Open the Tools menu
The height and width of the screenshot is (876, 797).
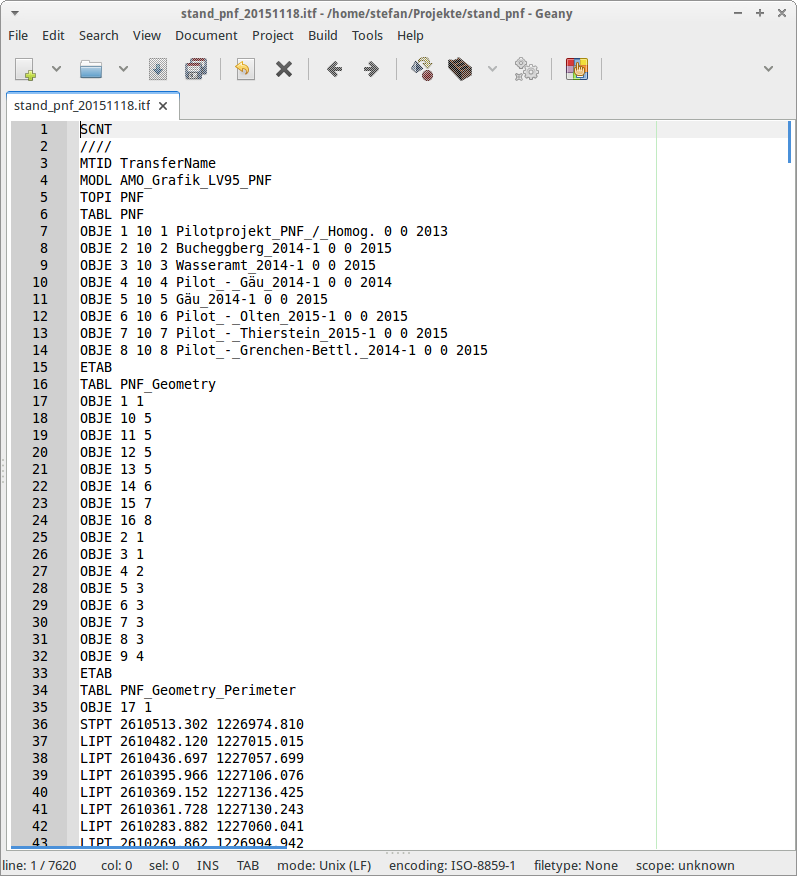367,36
